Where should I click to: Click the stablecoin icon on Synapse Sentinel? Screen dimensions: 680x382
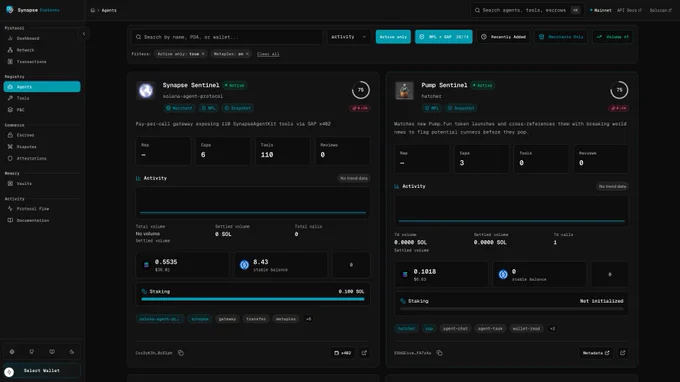coord(244,265)
